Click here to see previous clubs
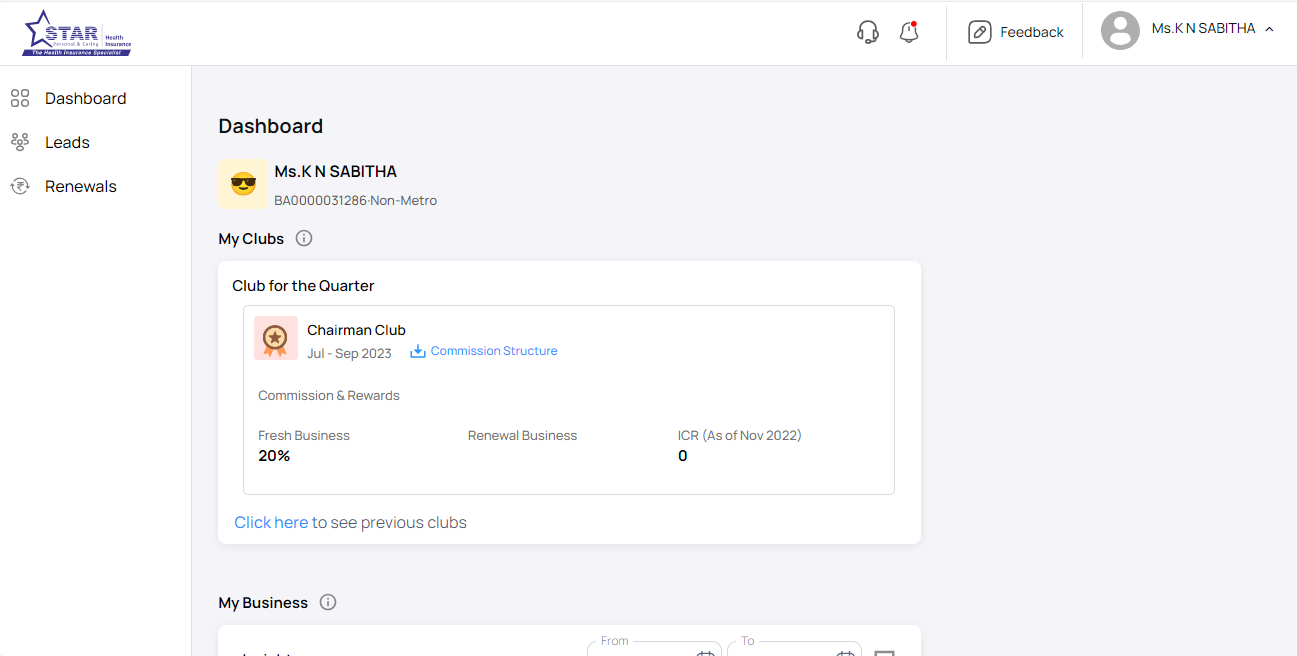The image size is (1297, 656). [271, 522]
